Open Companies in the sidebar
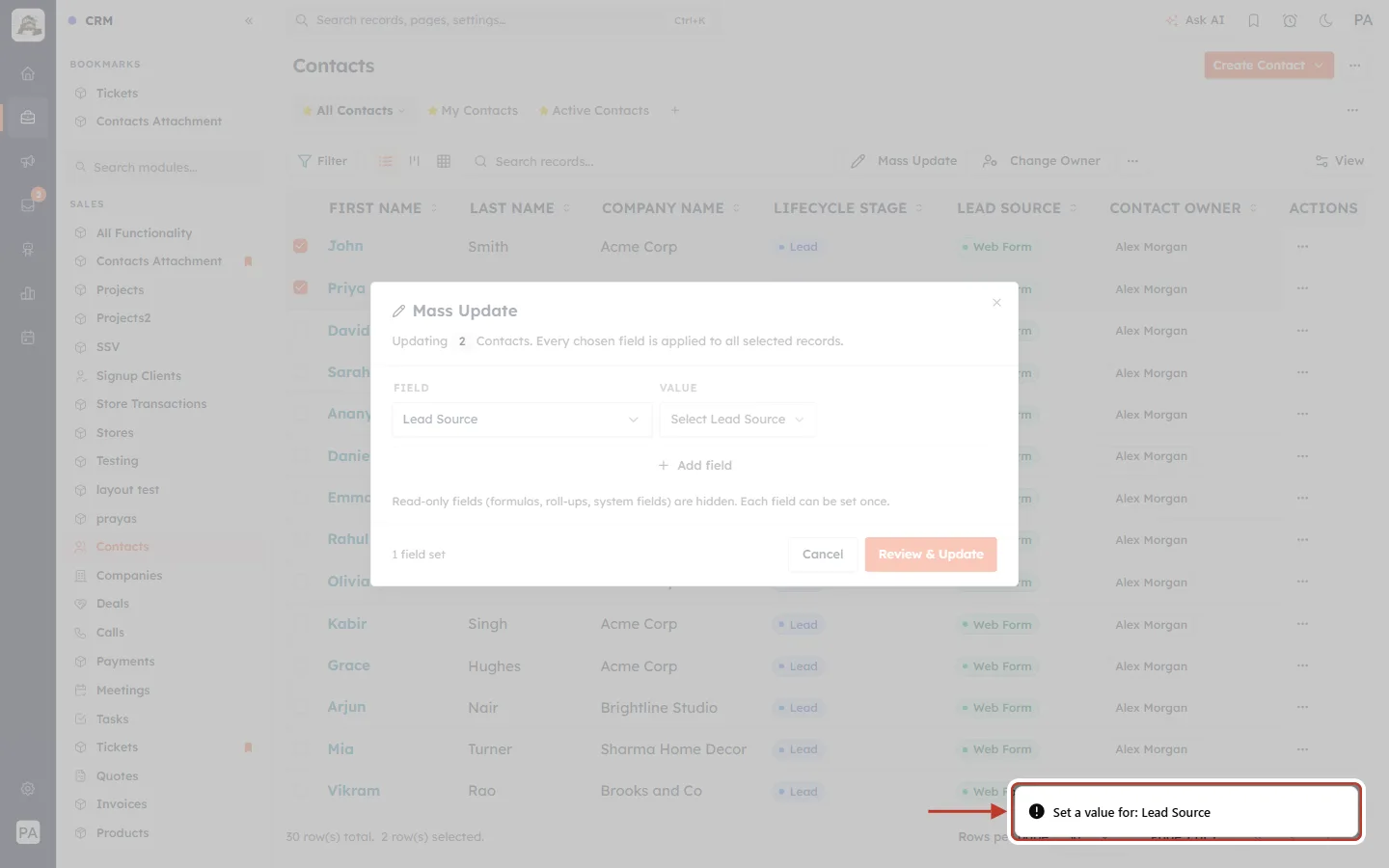Viewport: 1389px width, 868px height. [x=128, y=576]
